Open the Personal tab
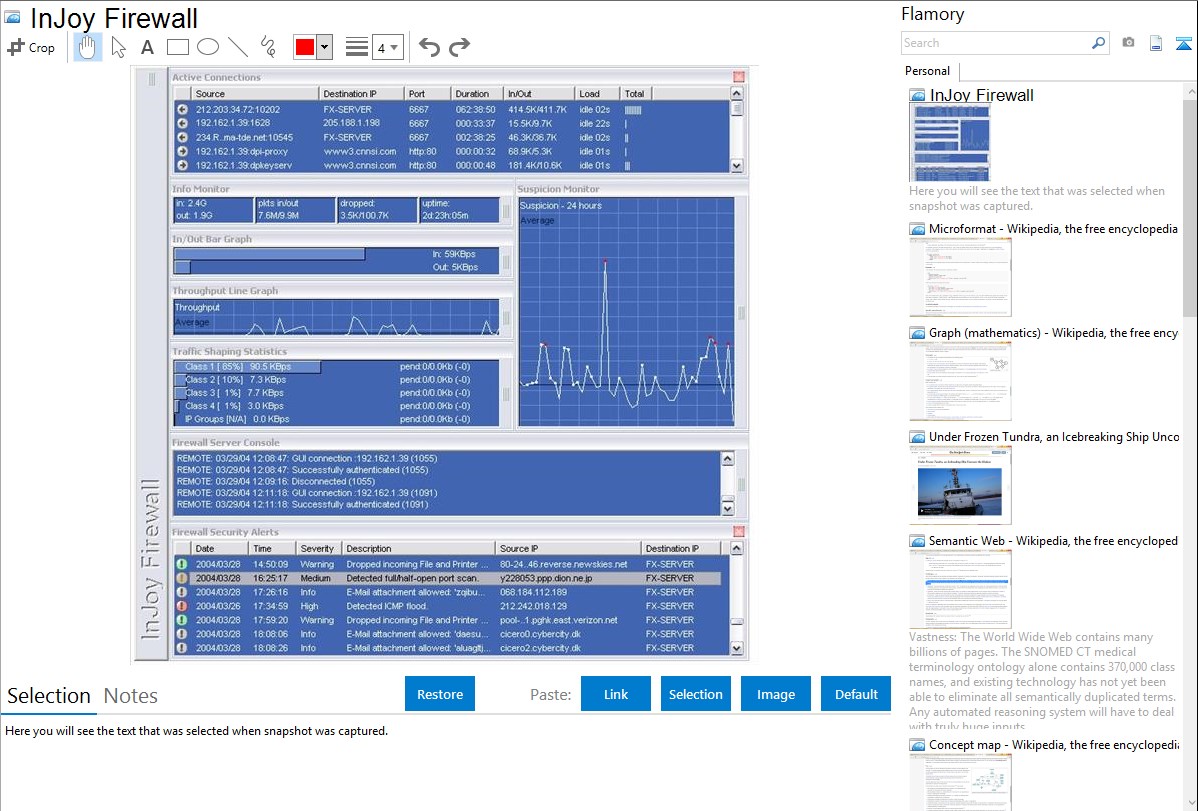The width and height of the screenshot is (1198, 811). (x=927, y=71)
